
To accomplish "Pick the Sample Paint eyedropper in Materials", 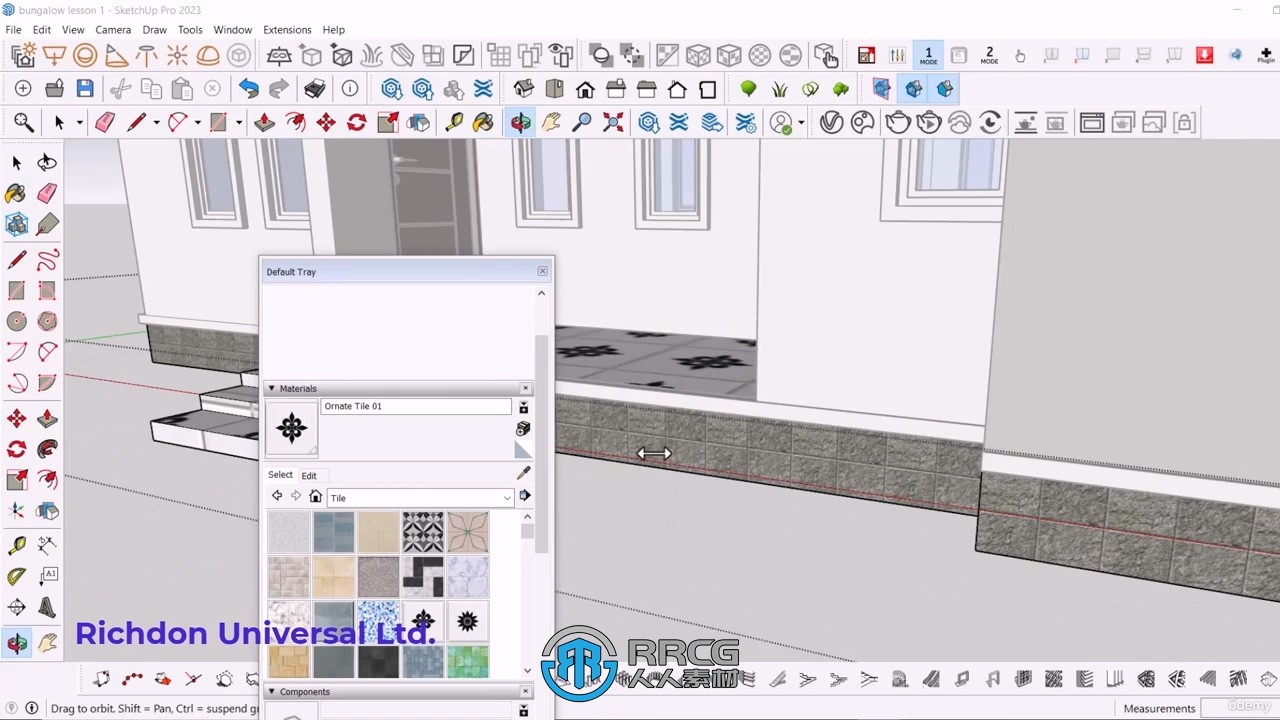I will pos(523,473).
